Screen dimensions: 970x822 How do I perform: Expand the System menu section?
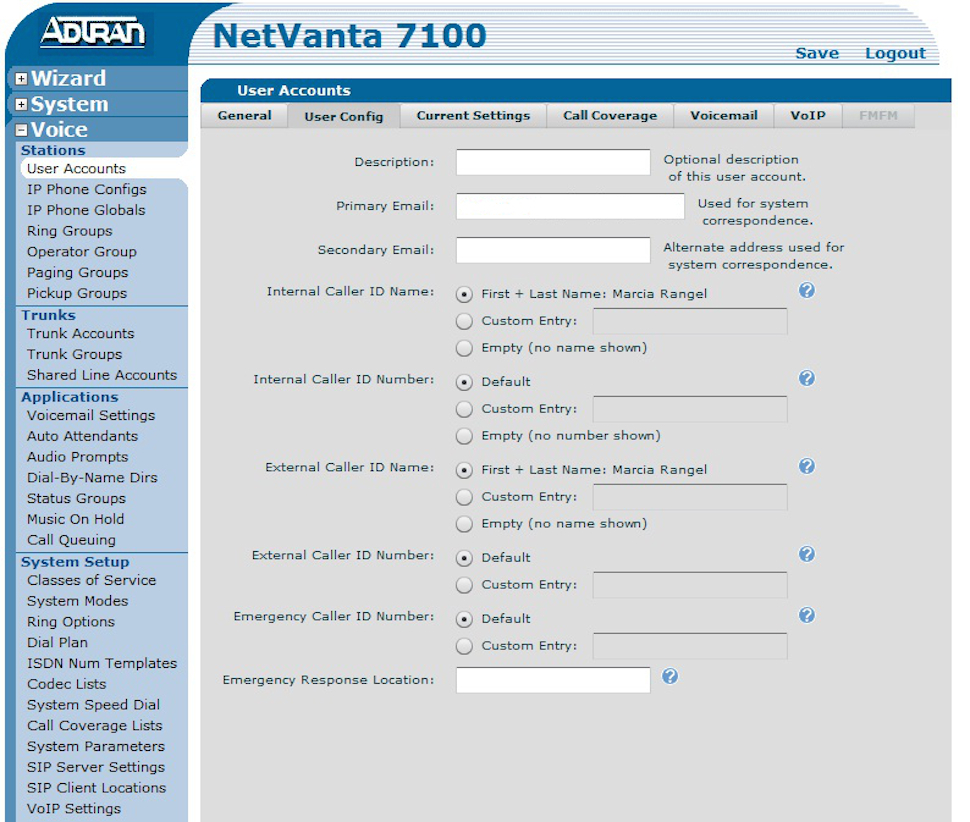click(22, 105)
